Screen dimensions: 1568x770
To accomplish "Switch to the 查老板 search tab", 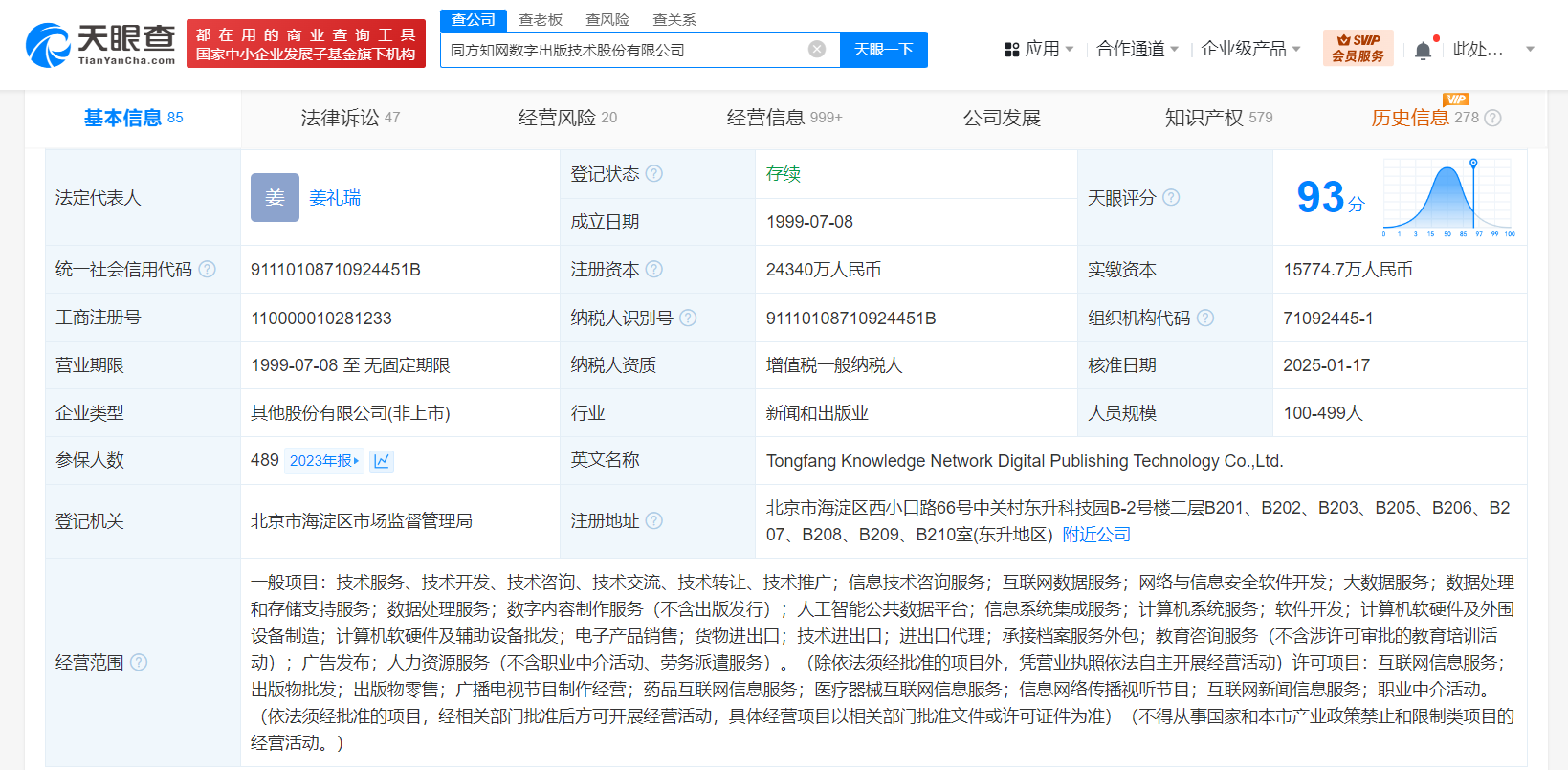I will [541, 19].
